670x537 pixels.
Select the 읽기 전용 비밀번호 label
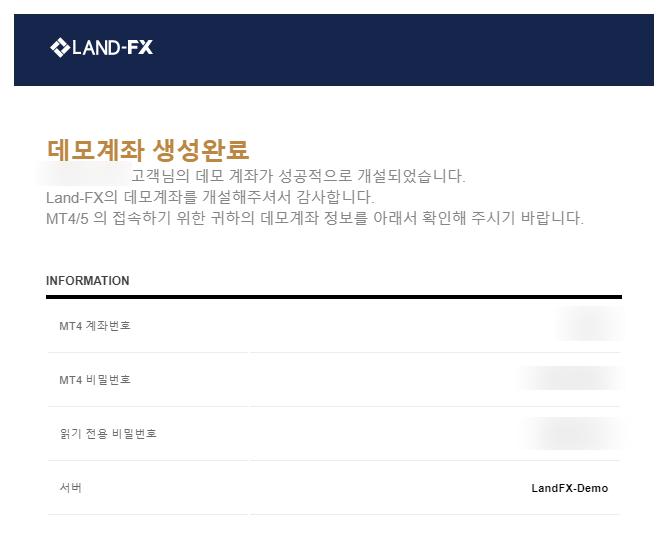coord(108,434)
